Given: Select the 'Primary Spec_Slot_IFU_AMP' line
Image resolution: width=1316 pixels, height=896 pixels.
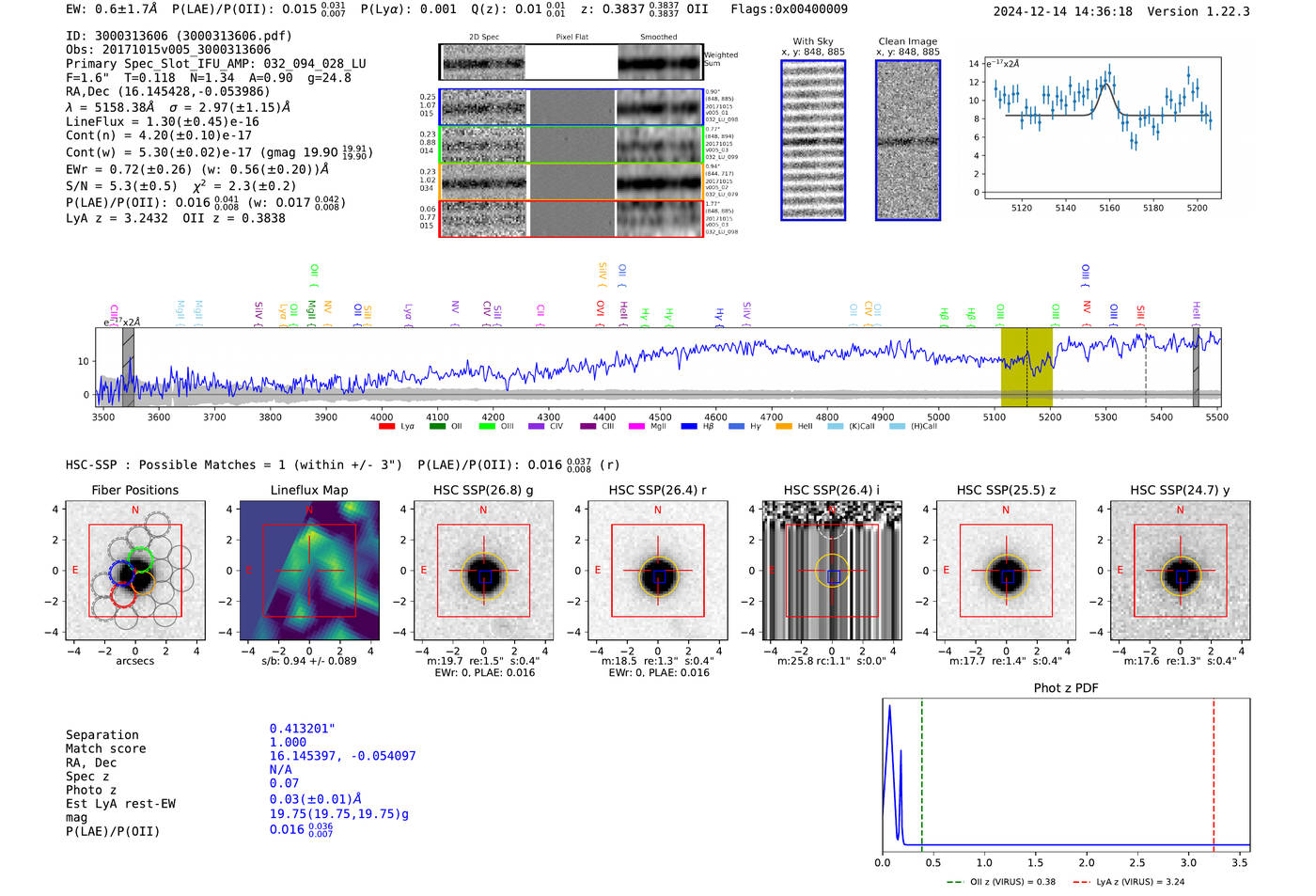Looking at the screenshot, I should coord(216,64).
